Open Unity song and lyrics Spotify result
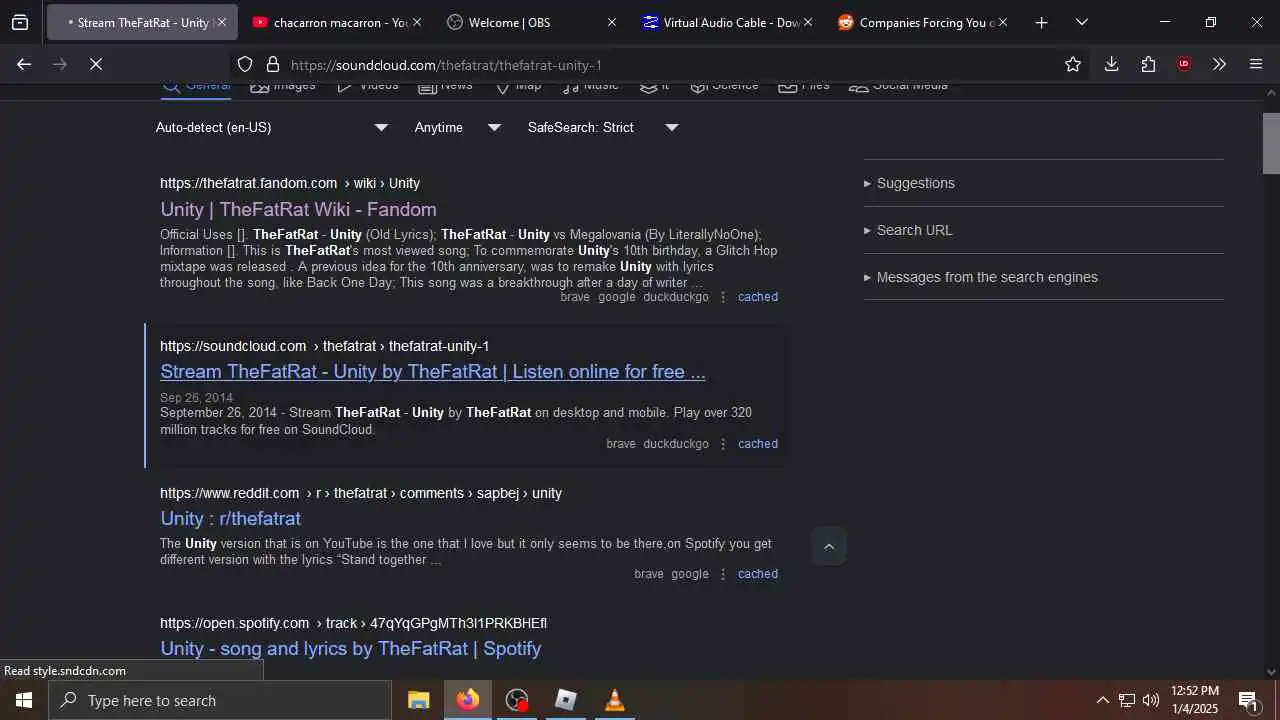This screenshot has width=1280, height=720. [x=350, y=648]
